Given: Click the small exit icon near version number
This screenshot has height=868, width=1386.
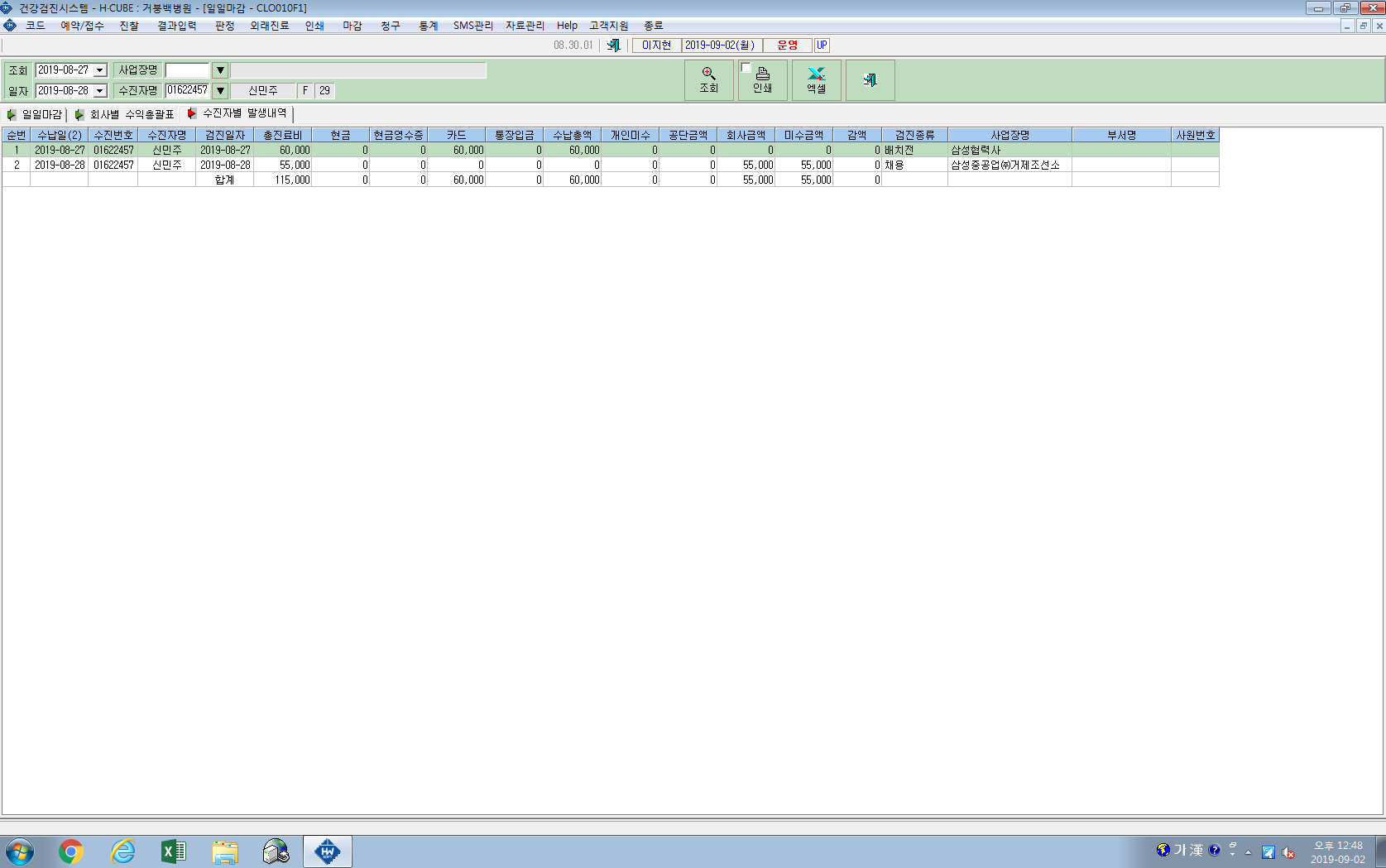Looking at the screenshot, I should click(613, 46).
